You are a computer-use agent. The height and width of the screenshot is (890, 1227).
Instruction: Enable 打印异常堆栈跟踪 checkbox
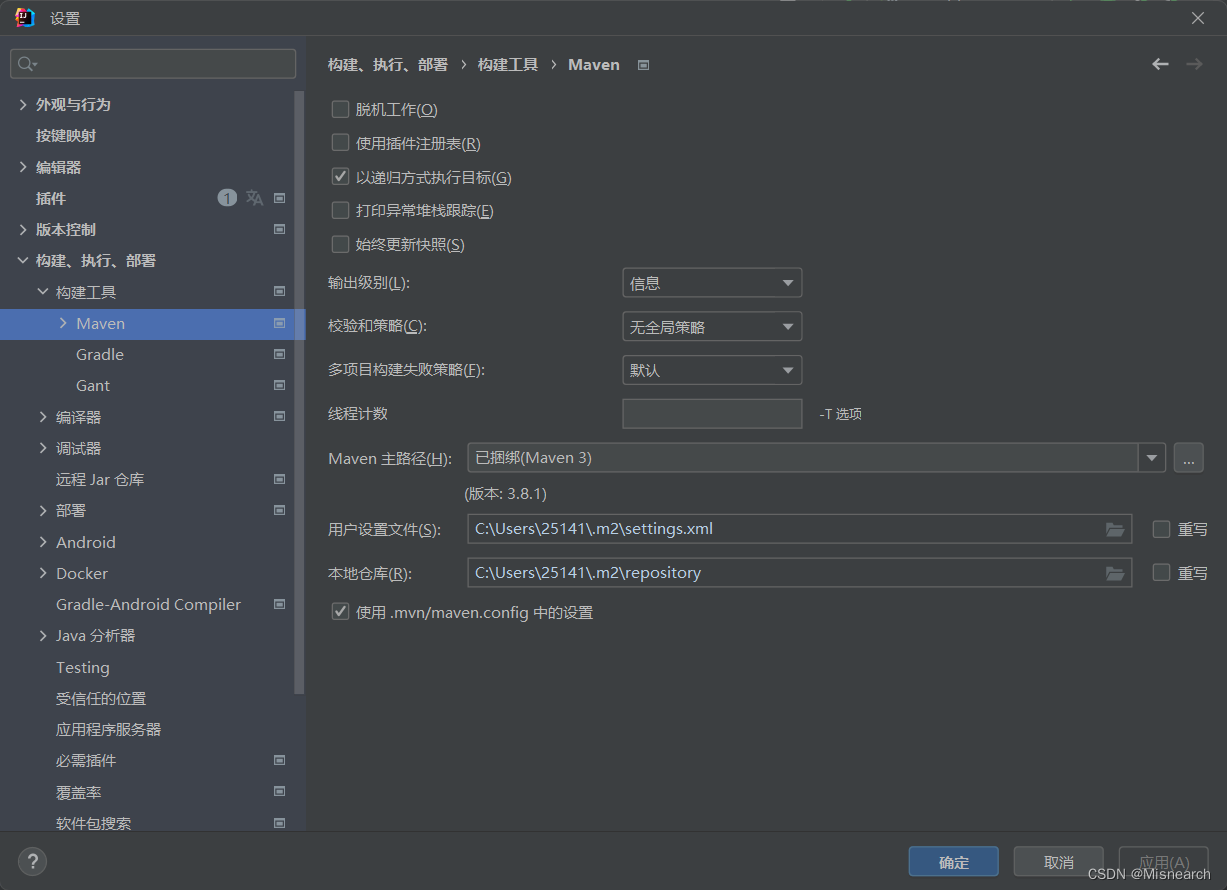340,210
